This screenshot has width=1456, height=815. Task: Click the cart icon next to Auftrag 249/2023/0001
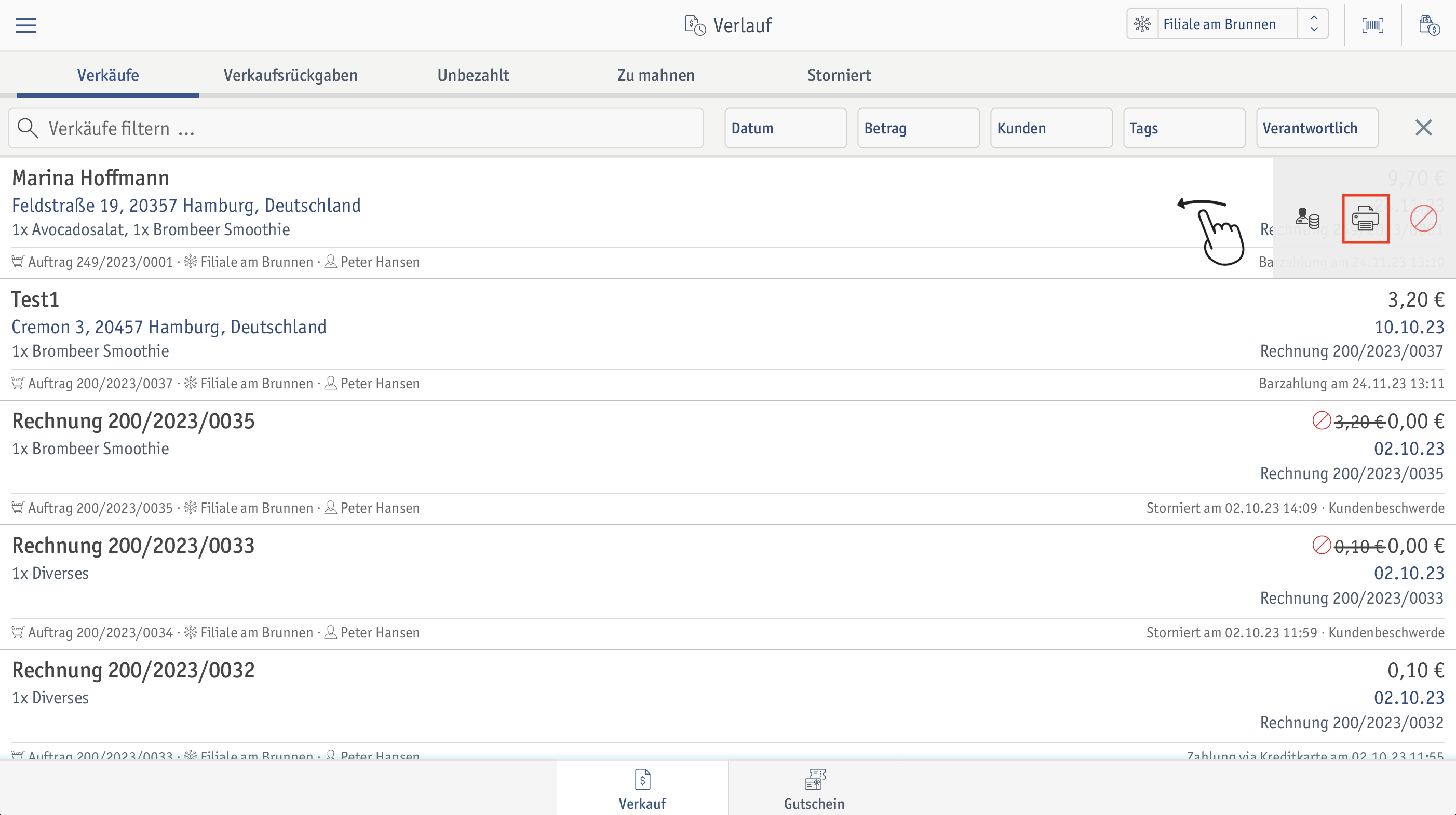coord(18,262)
